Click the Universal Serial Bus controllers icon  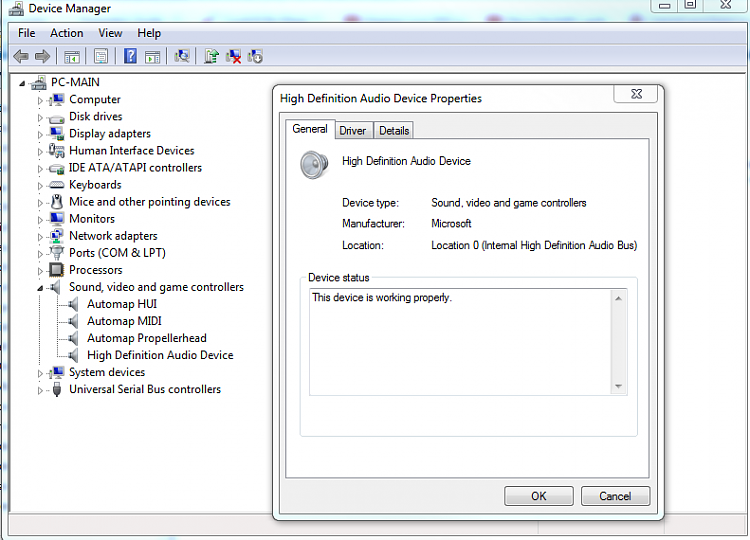pyautogui.click(x=56, y=389)
